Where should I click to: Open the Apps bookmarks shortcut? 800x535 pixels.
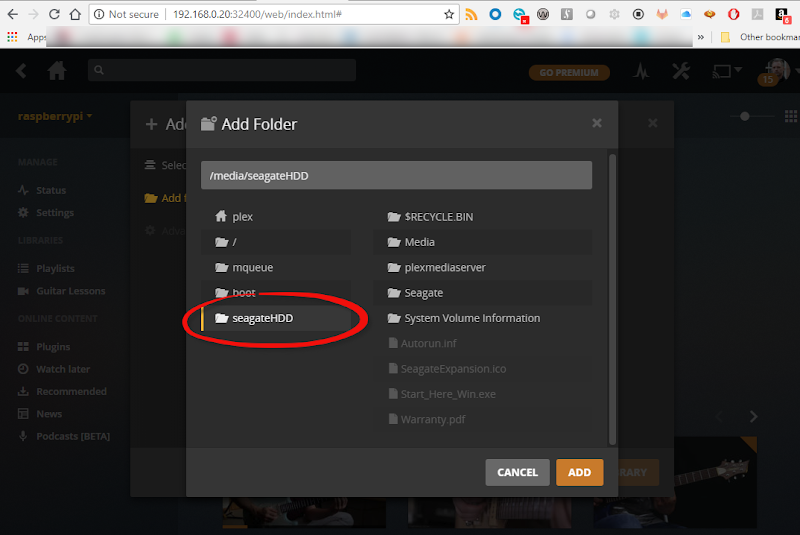[26, 37]
